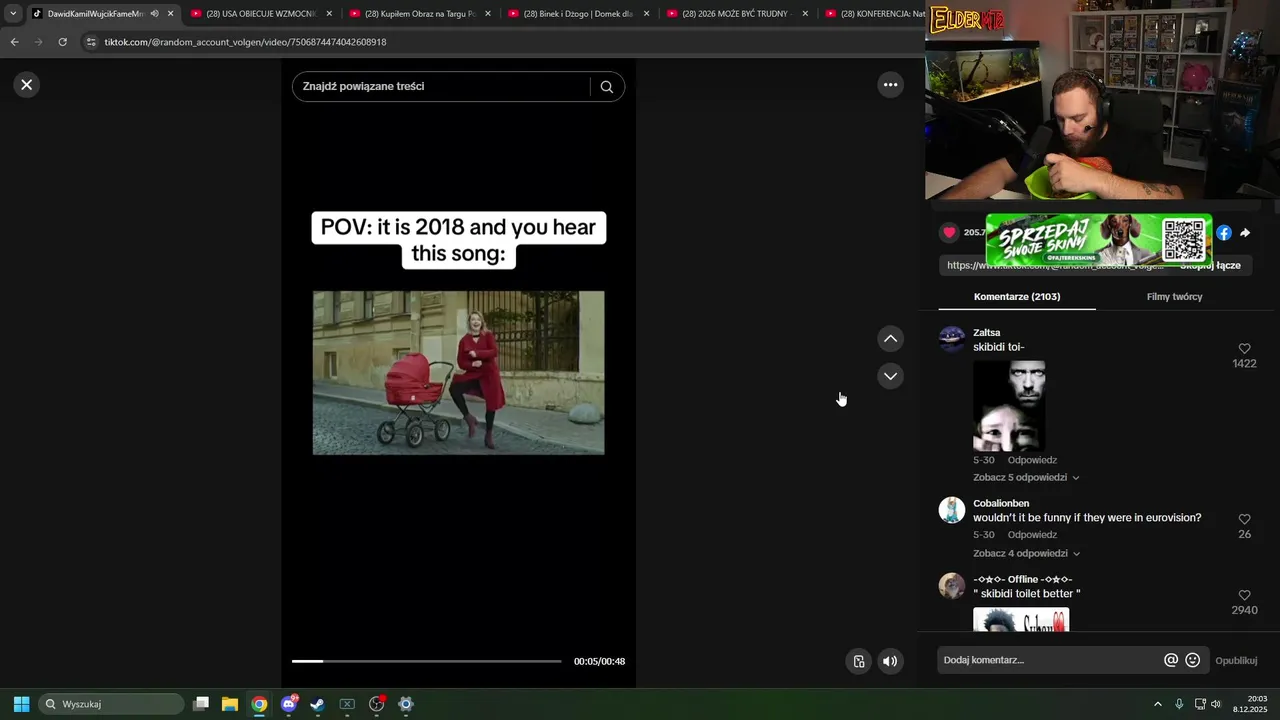Switch to 'Binek i Dzogo' browser tab
The image size is (1280, 720).
point(578,14)
